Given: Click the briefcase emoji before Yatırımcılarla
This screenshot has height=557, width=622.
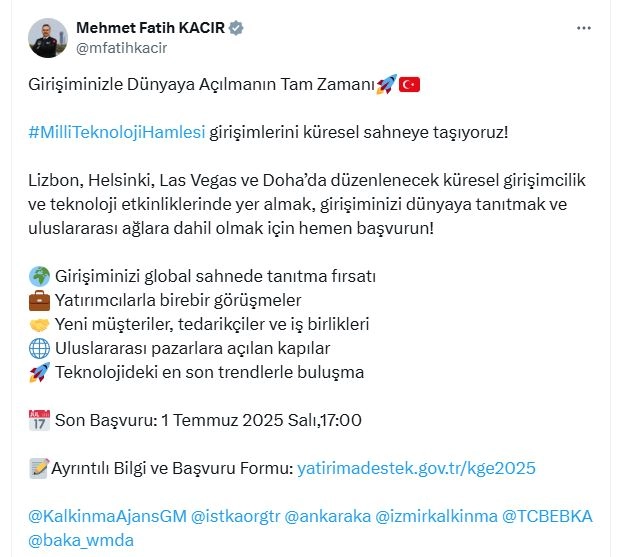Looking at the screenshot, I should click(x=39, y=299).
